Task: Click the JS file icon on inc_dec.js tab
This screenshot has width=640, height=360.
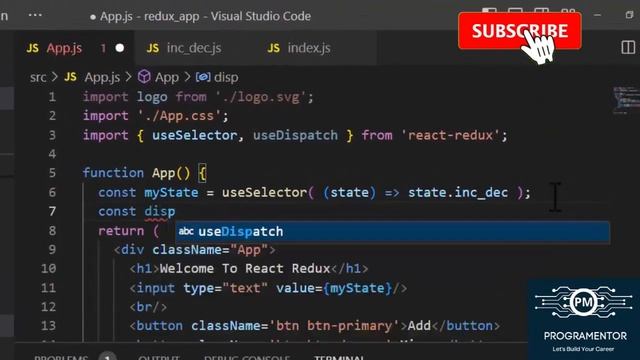Action: pyautogui.click(x=153, y=48)
